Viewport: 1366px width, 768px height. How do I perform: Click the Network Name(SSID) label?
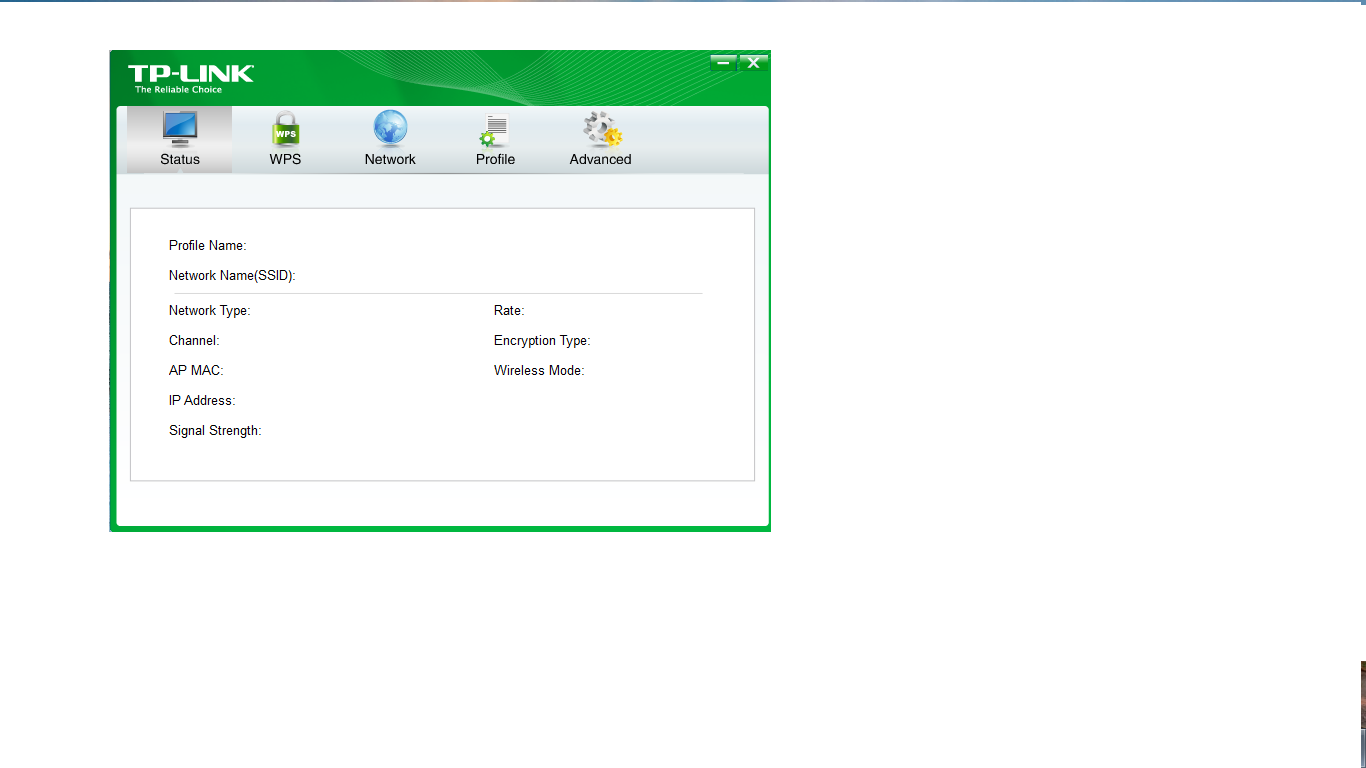coord(232,276)
